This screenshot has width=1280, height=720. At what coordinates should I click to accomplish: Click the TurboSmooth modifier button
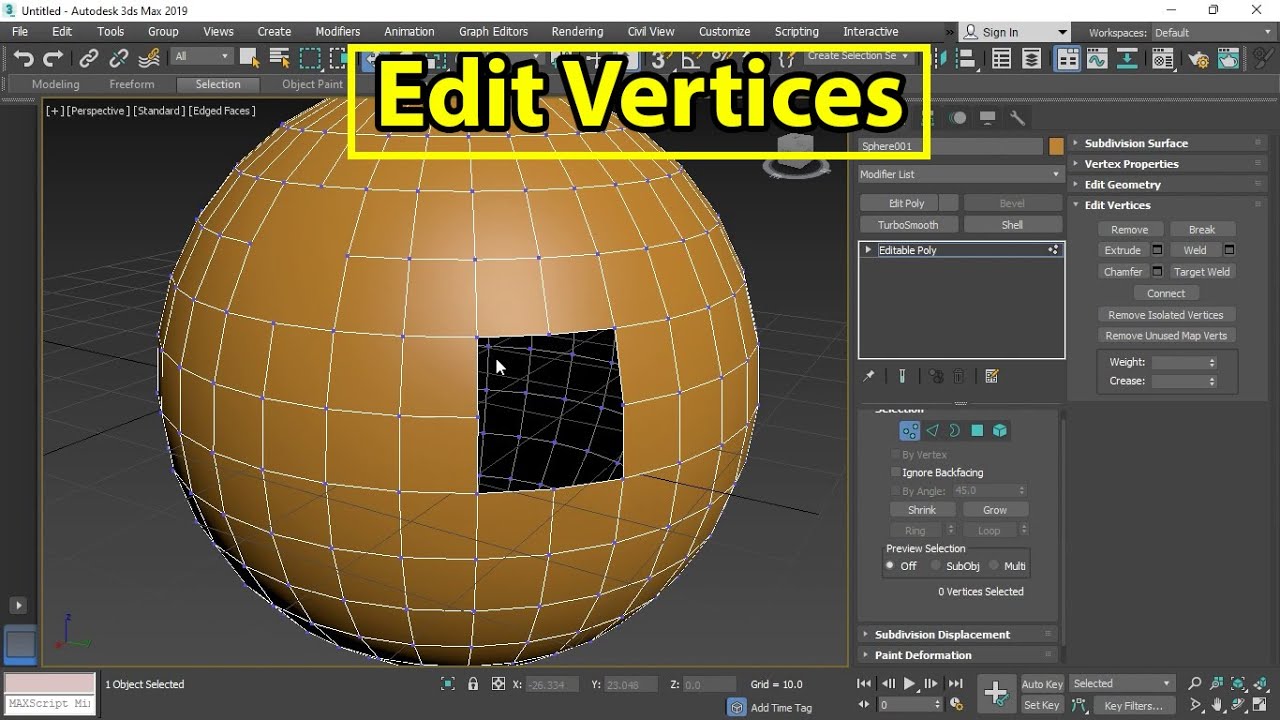[x=908, y=225]
